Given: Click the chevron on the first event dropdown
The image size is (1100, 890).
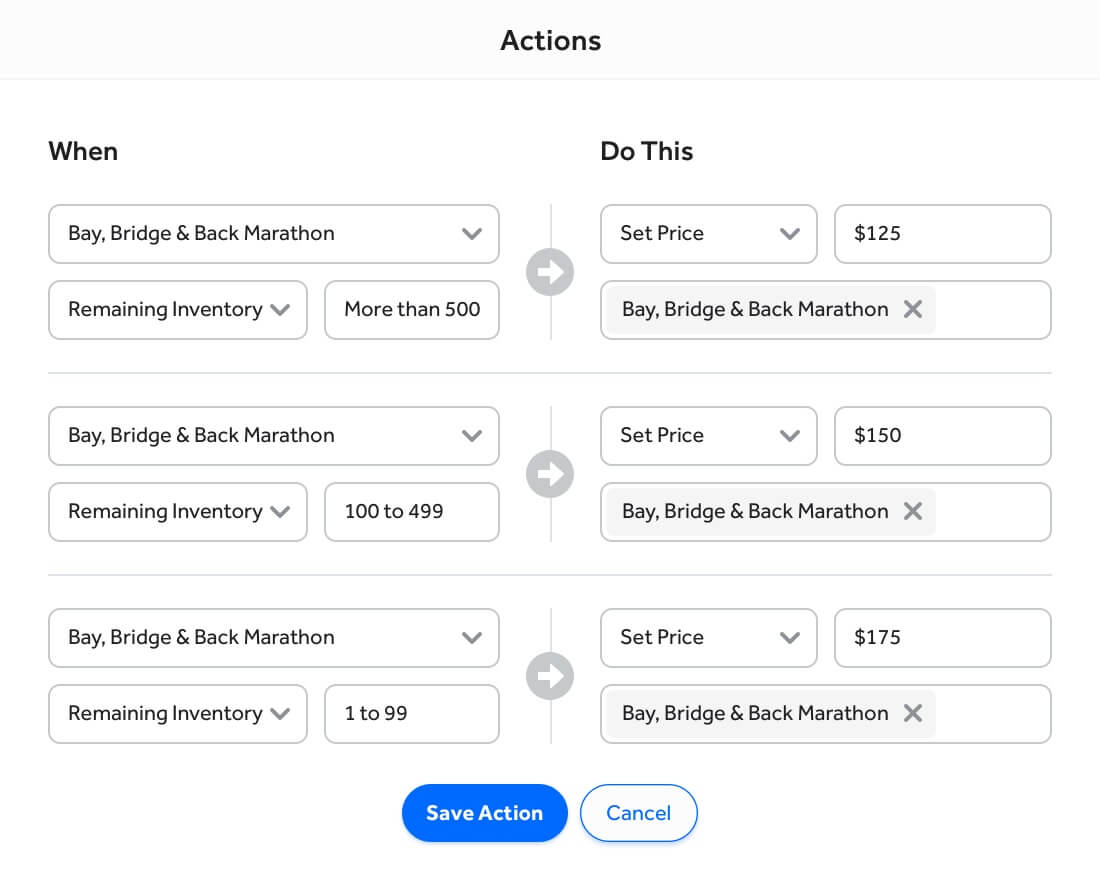Looking at the screenshot, I should pyautogui.click(x=472, y=234).
